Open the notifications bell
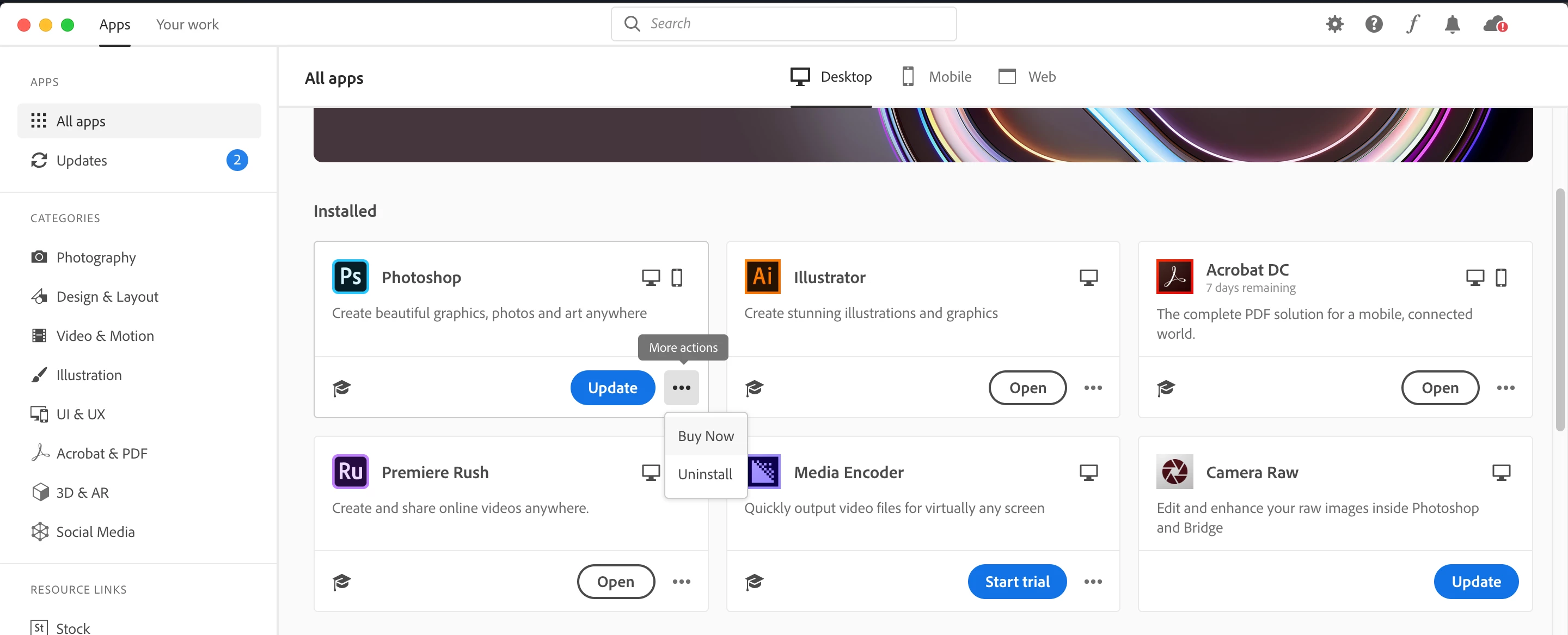Screen dimensions: 1568x635 pyautogui.click(x=1453, y=25)
